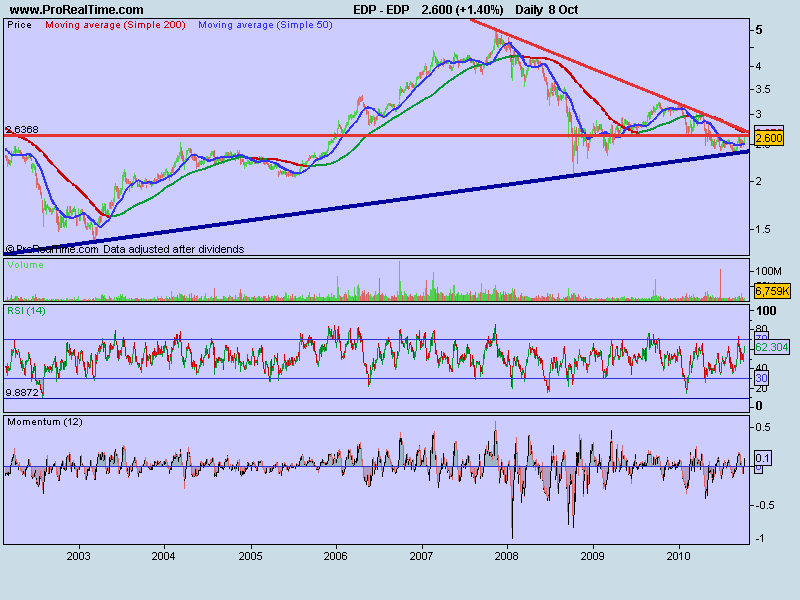Viewport: 800px width, 600px height.
Task: Click the 2005 year label on time axis
Action: [250, 556]
